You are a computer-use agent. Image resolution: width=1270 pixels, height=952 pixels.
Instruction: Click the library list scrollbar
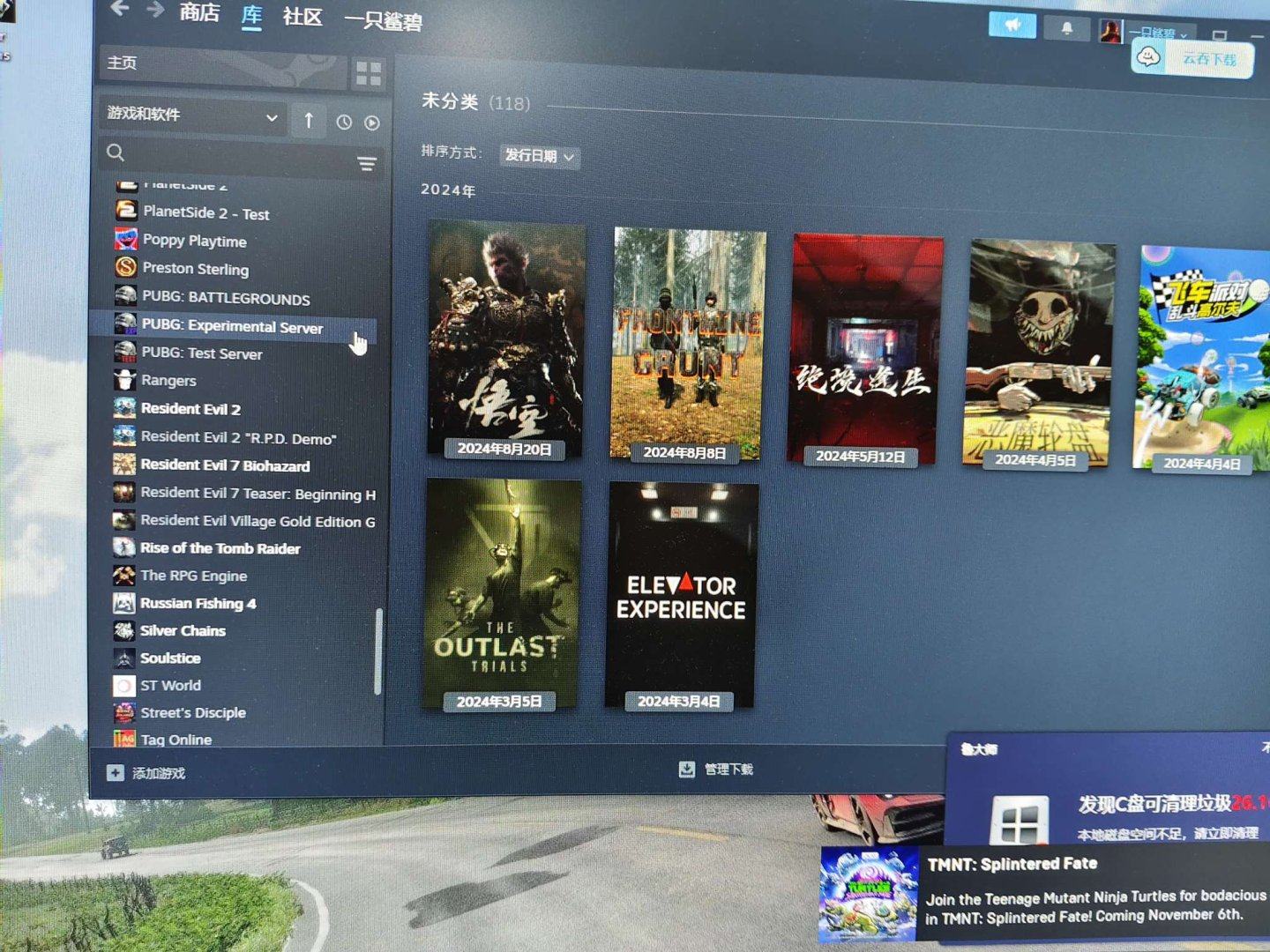tap(379, 651)
